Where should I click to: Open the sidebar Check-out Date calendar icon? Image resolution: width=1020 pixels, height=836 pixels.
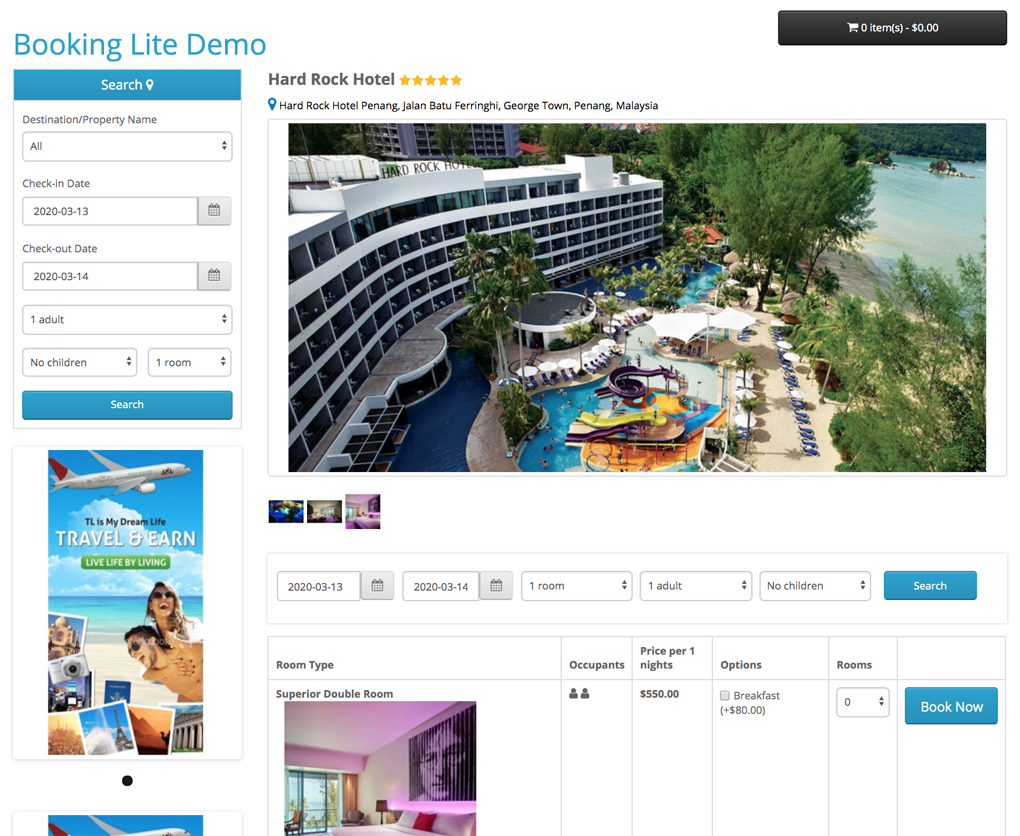click(214, 276)
